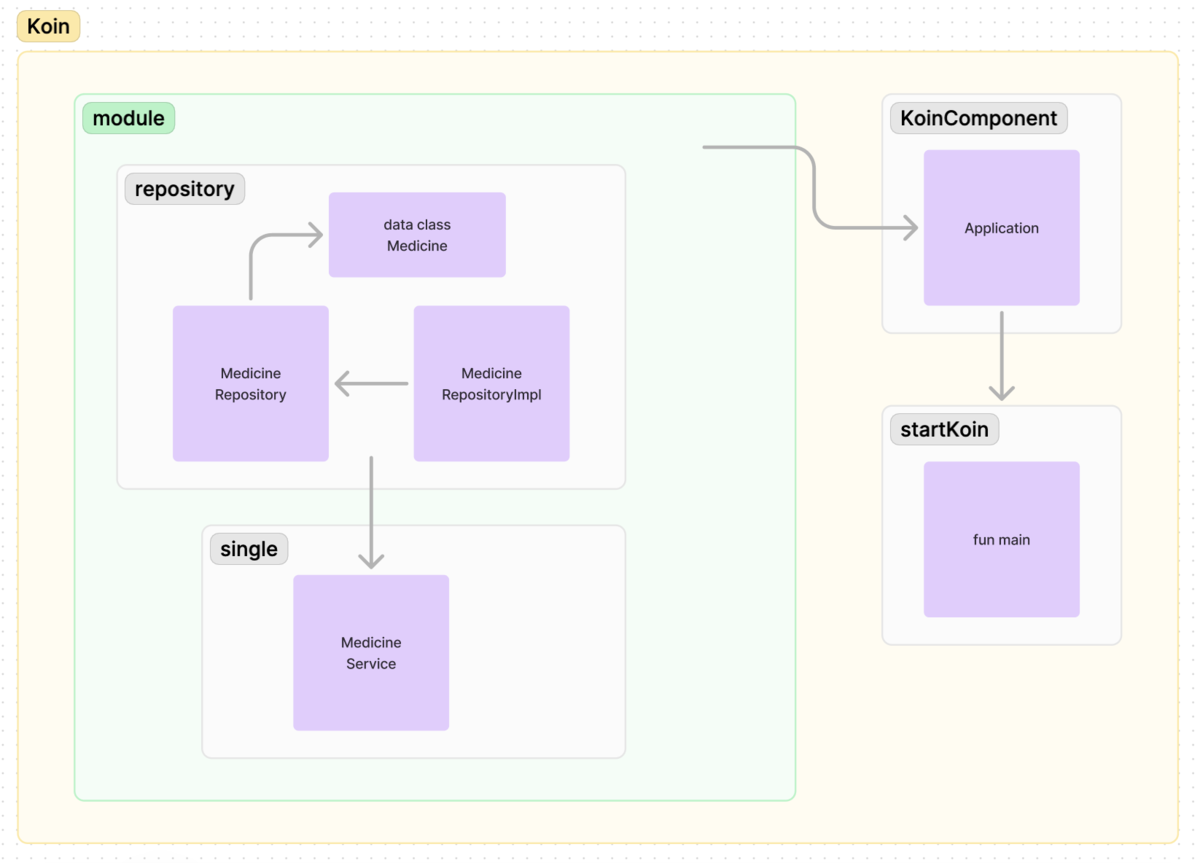Click the Medicine Repository box
This screenshot has width=1200, height=863.
250,383
